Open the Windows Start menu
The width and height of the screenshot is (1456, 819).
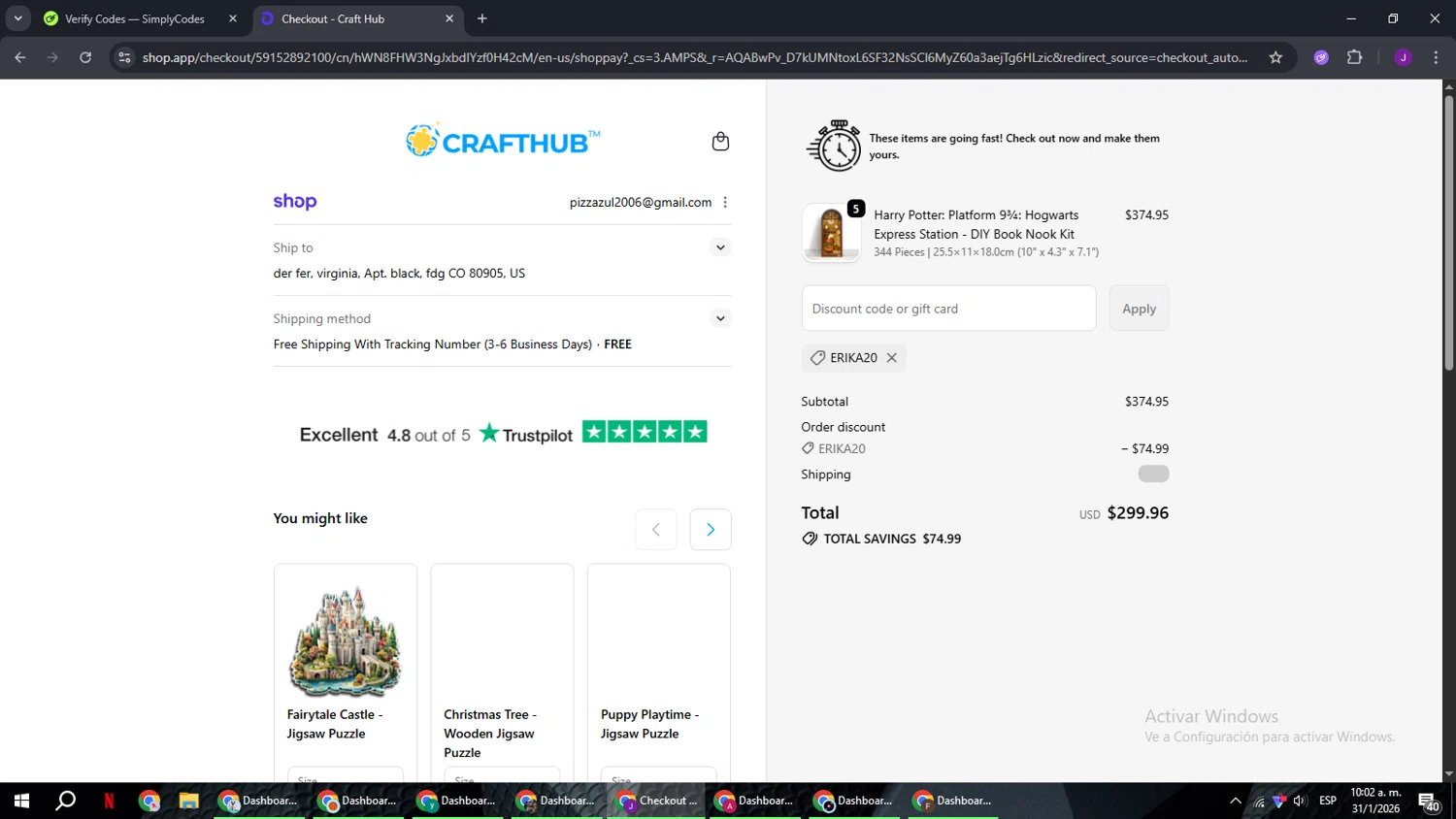(x=21, y=801)
